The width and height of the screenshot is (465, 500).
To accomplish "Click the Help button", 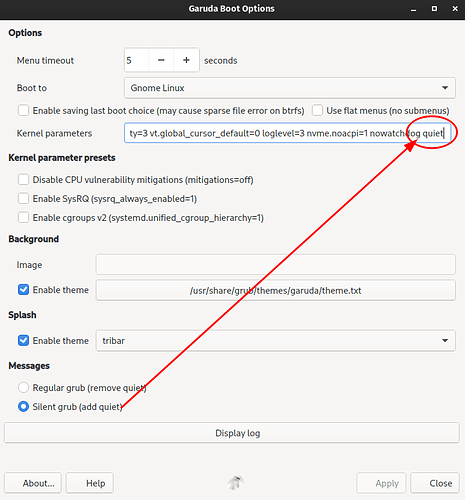I will (90, 483).
